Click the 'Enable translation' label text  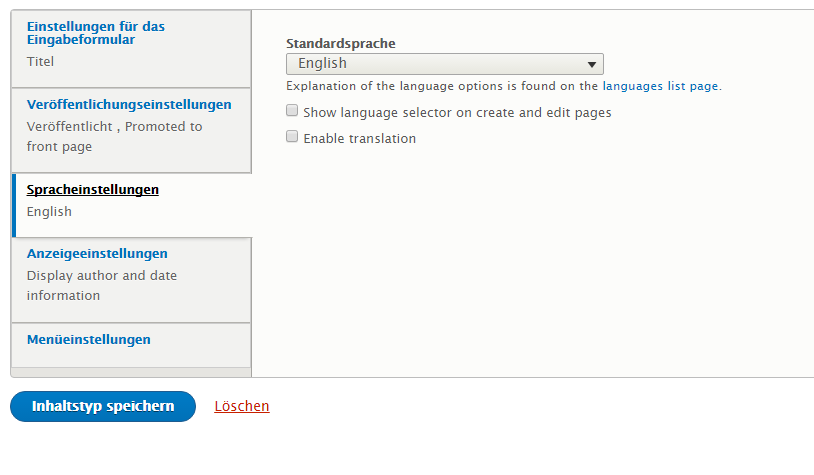360,138
